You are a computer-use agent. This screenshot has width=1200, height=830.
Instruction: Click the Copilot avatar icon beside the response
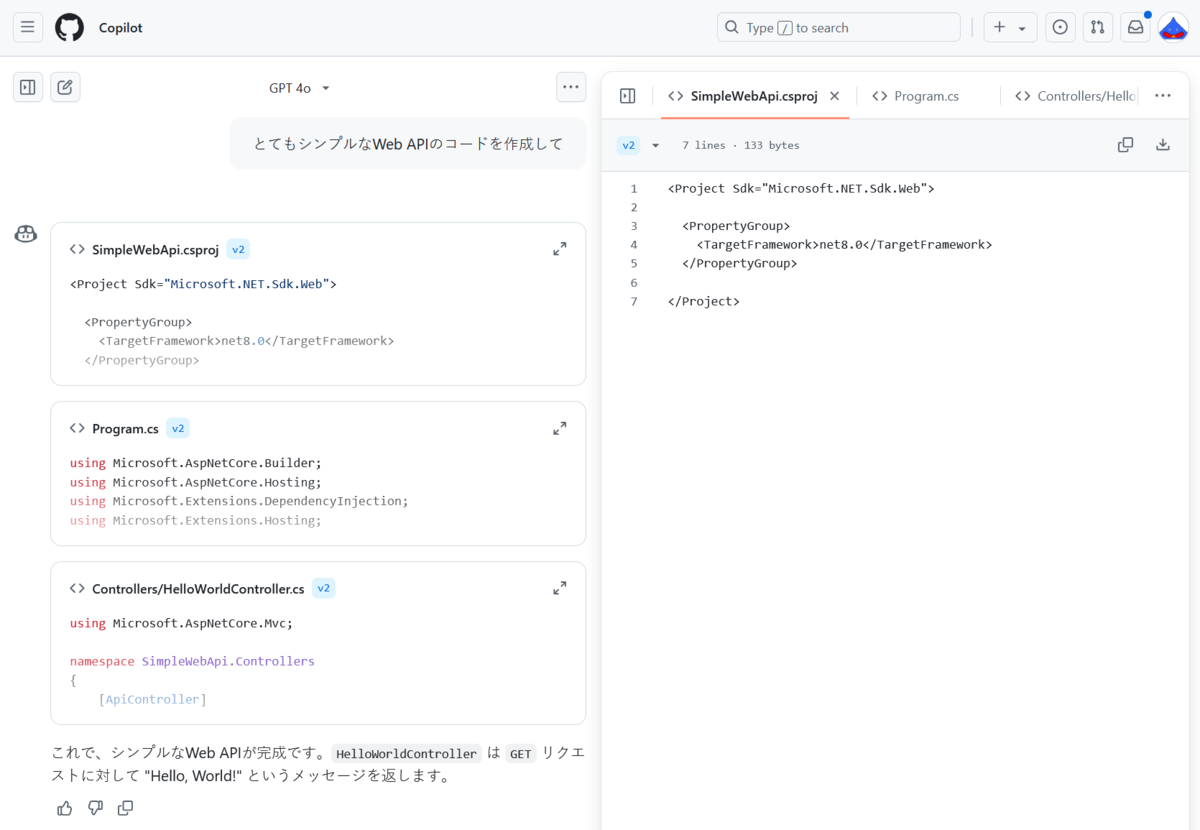[26, 234]
